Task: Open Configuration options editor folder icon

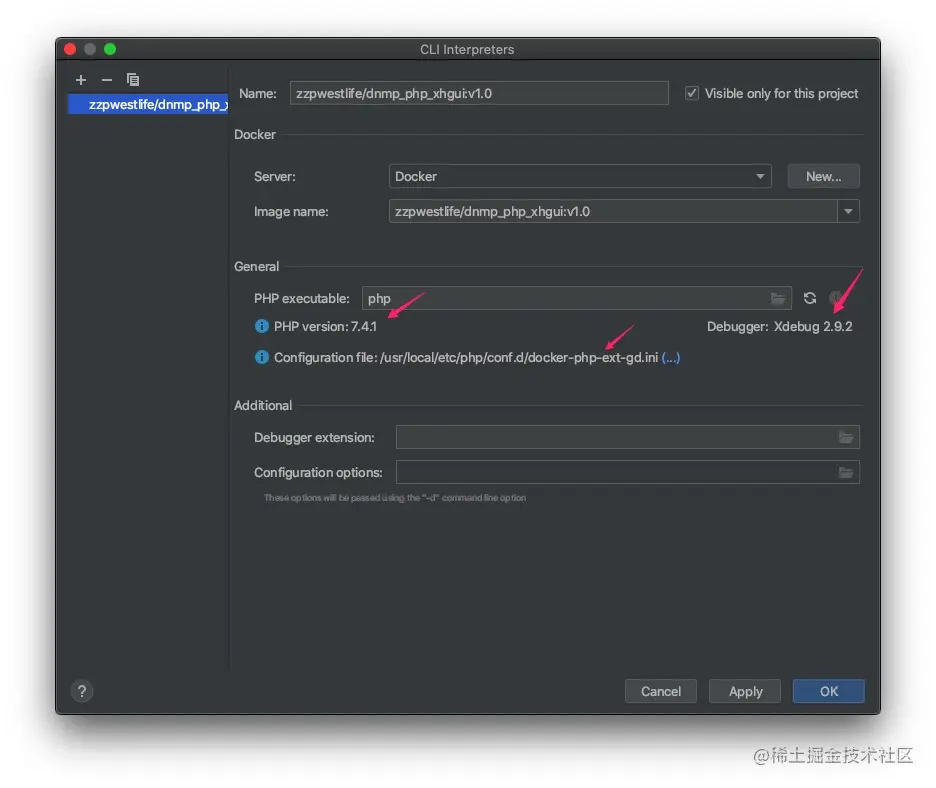Action: (x=846, y=472)
